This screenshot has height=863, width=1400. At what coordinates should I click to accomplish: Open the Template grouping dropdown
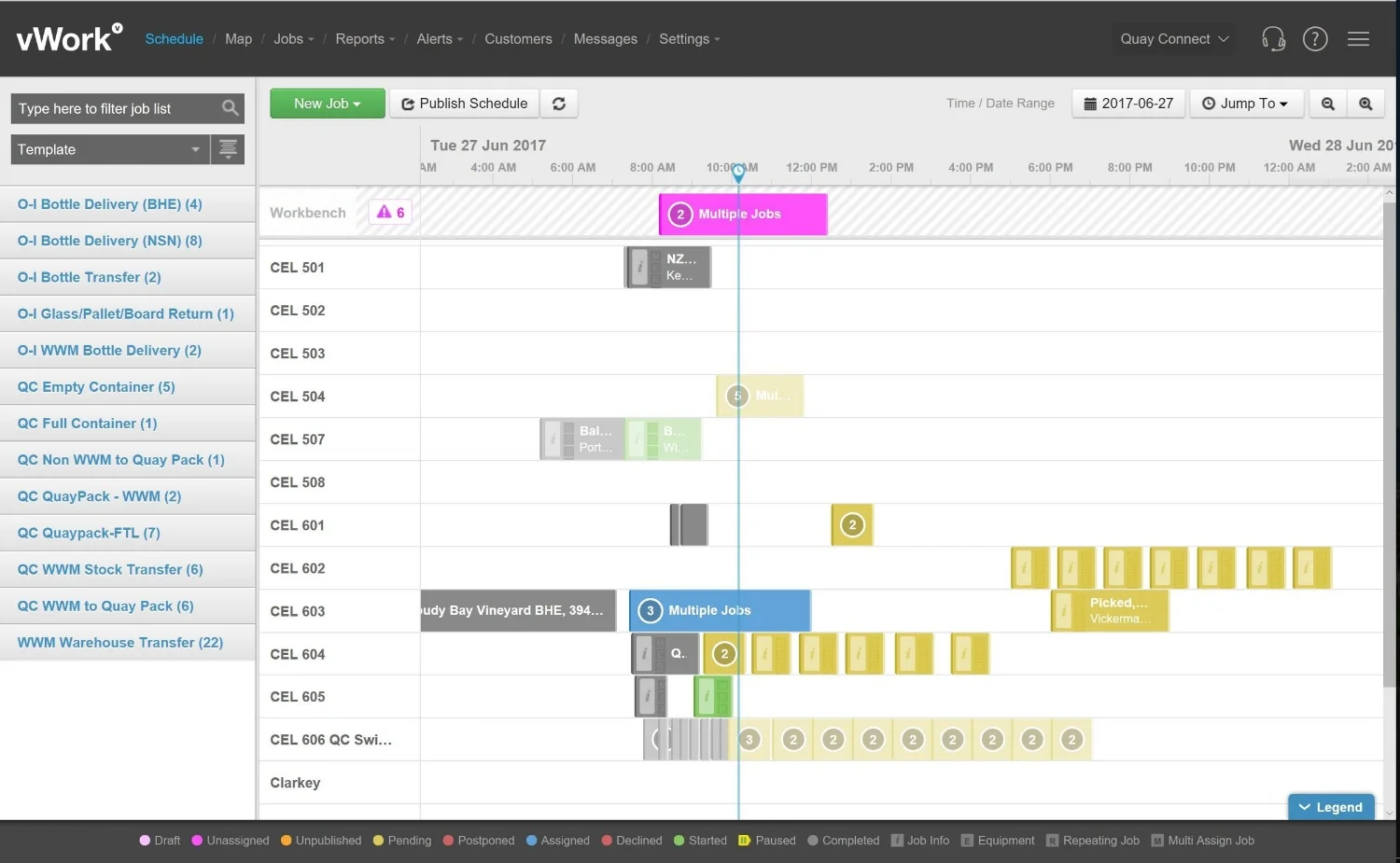pyautogui.click(x=110, y=149)
